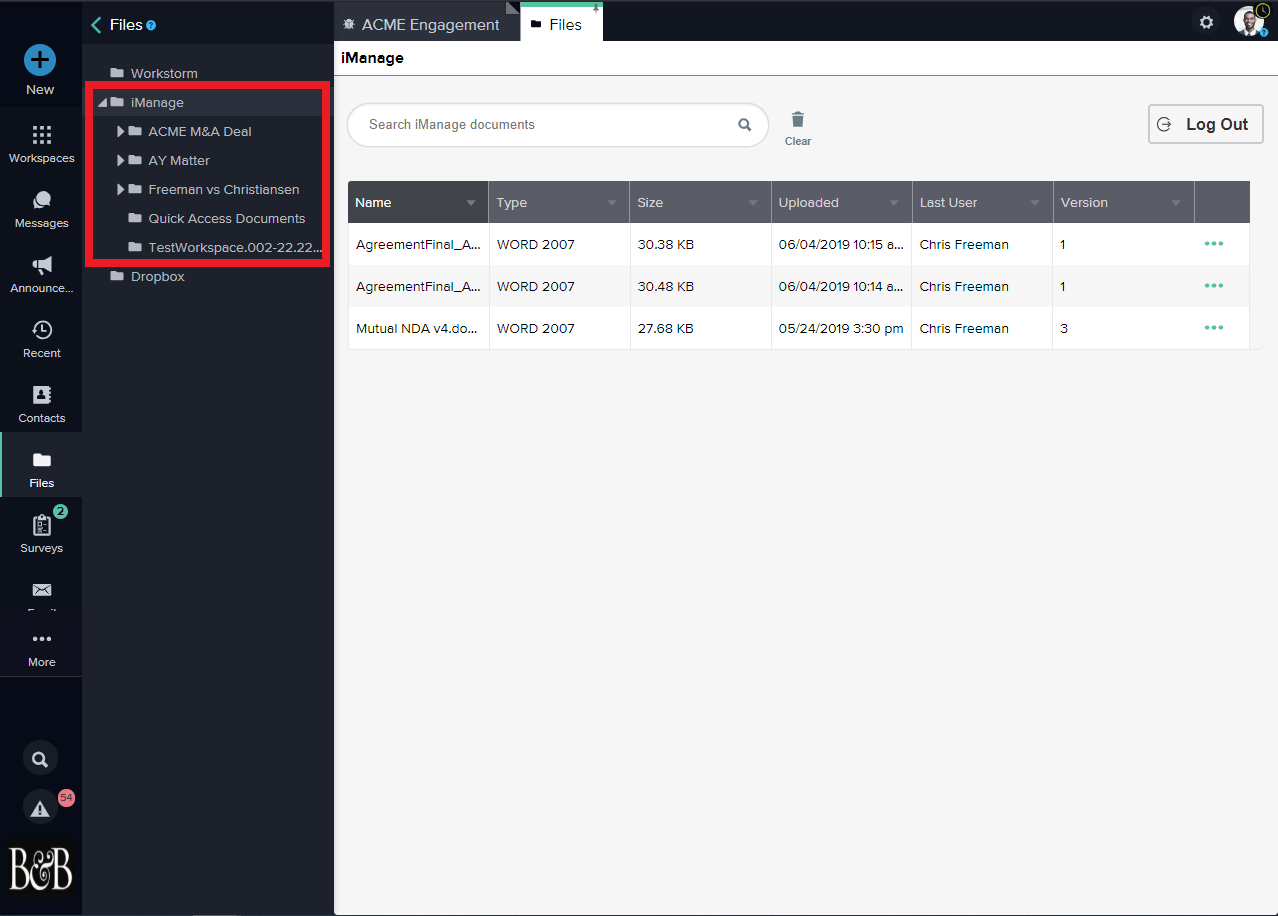Open the Workspaces grid icon
This screenshot has height=916, width=1278.
pyautogui.click(x=41, y=135)
